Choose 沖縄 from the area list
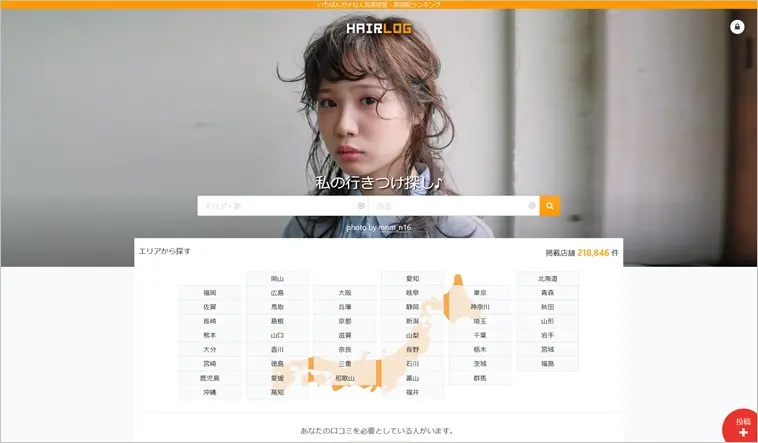 tap(210, 392)
